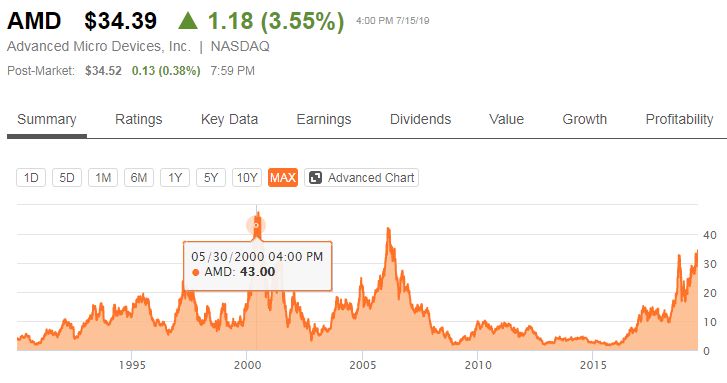
Task: Select the MAX time range button
Action: click(x=283, y=178)
